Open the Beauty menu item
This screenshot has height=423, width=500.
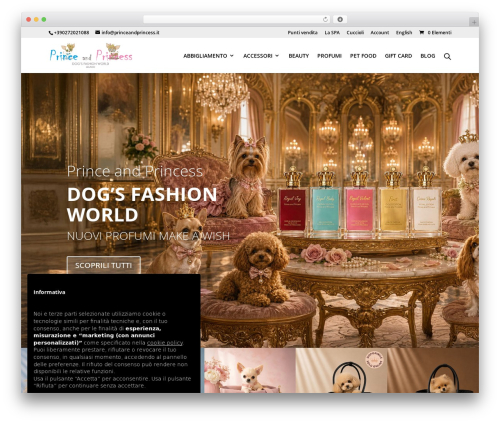[x=299, y=56]
